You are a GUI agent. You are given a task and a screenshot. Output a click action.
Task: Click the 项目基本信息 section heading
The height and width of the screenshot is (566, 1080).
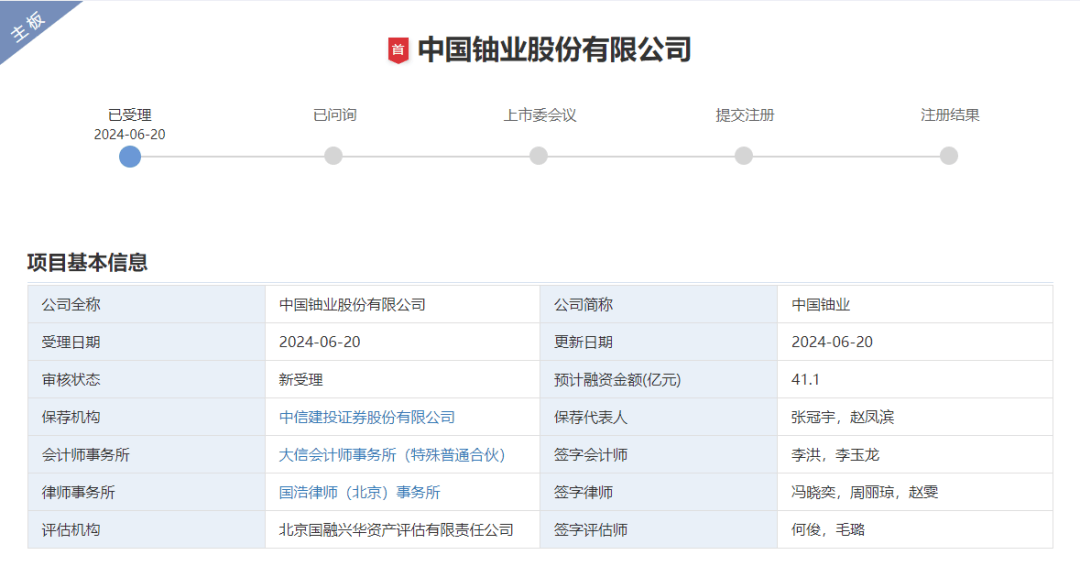tap(88, 263)
